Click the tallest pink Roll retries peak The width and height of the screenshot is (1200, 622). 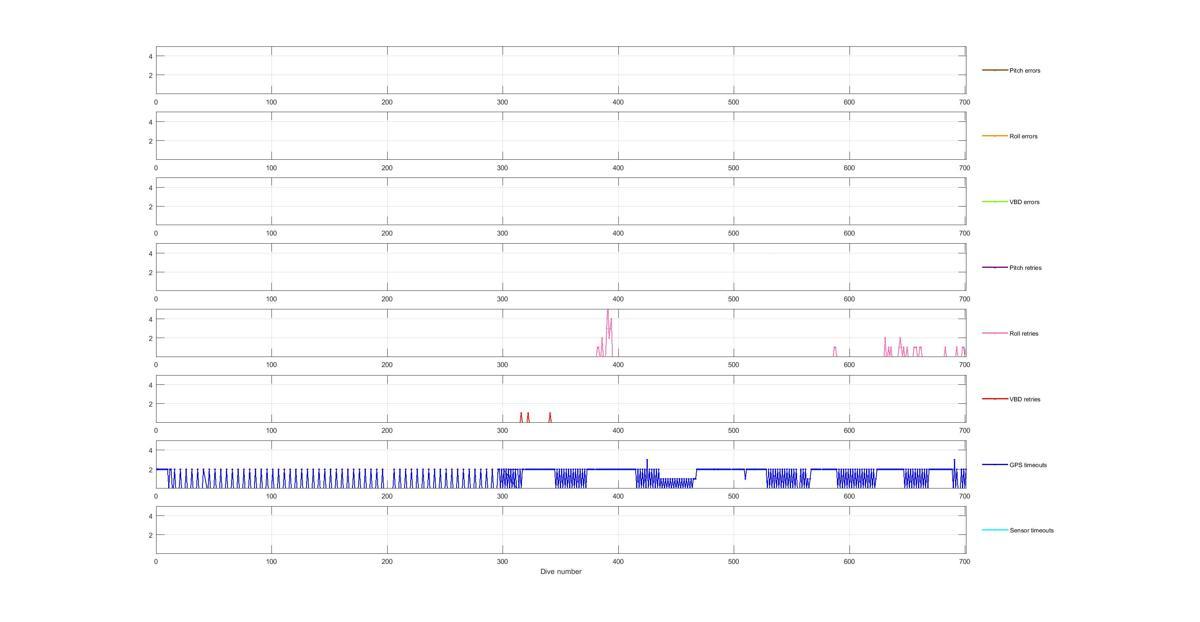tap(607, 312)
